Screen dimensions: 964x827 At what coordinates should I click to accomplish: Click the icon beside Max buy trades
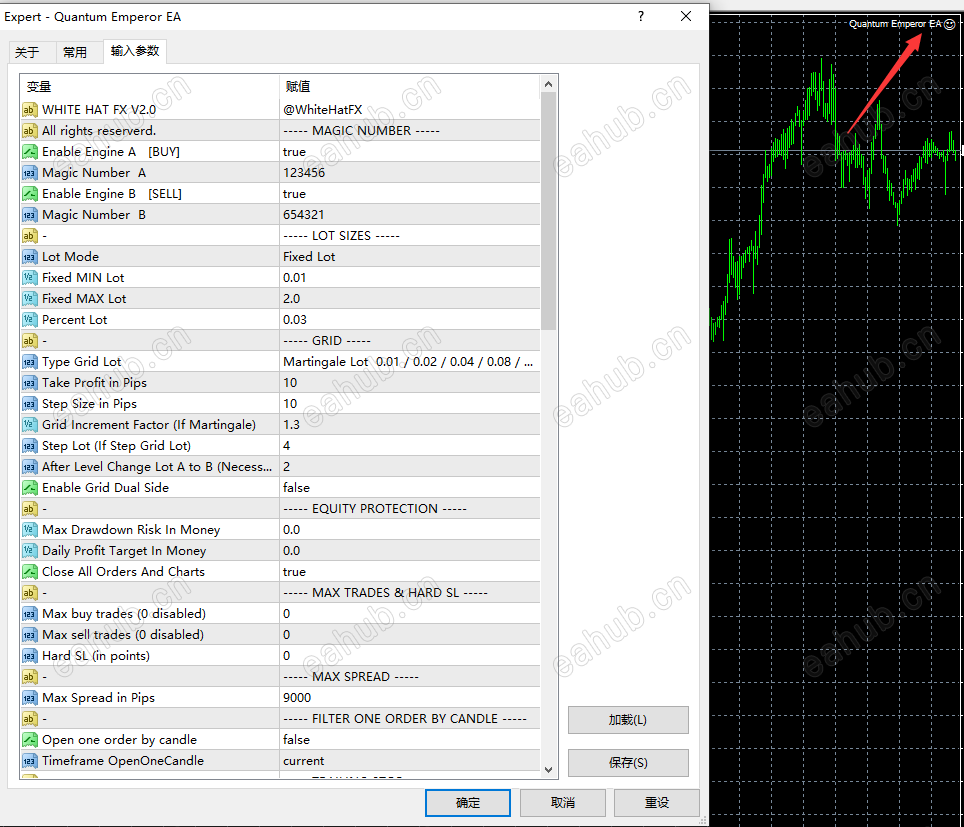(30, 614)
